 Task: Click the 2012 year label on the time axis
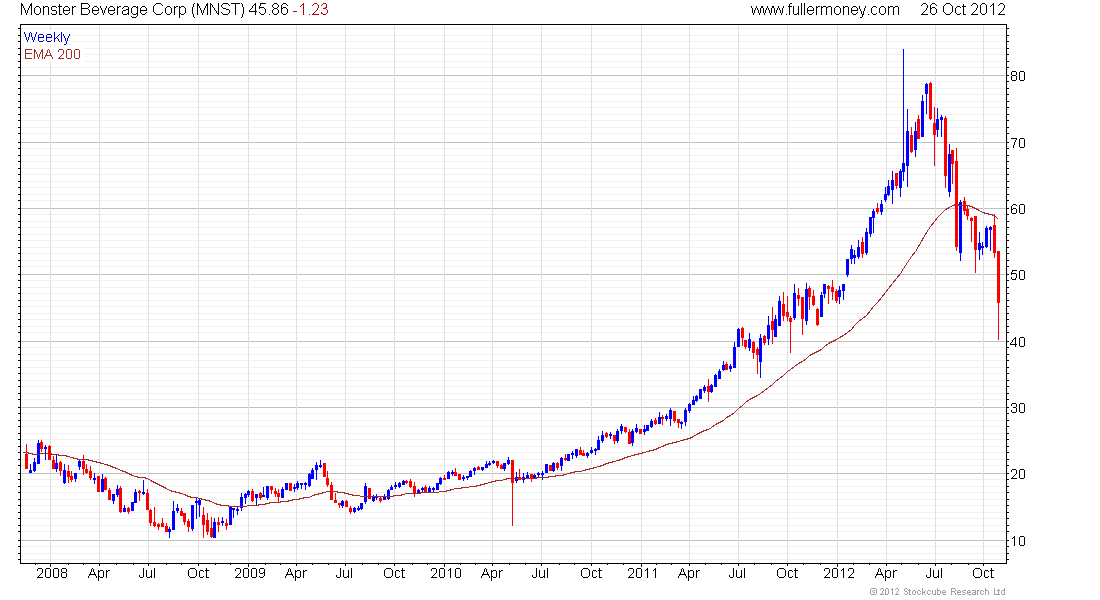click(x=839, y=573)
